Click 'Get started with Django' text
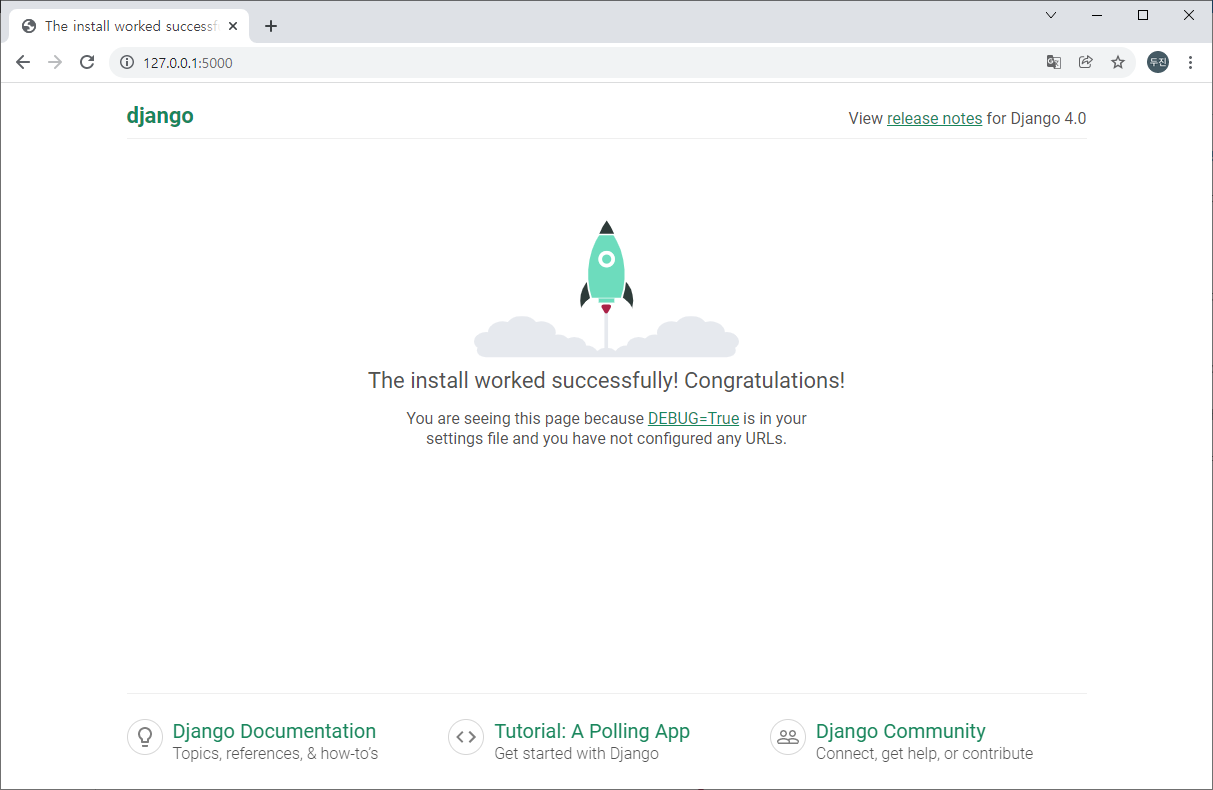 click(x=577, y=753)
